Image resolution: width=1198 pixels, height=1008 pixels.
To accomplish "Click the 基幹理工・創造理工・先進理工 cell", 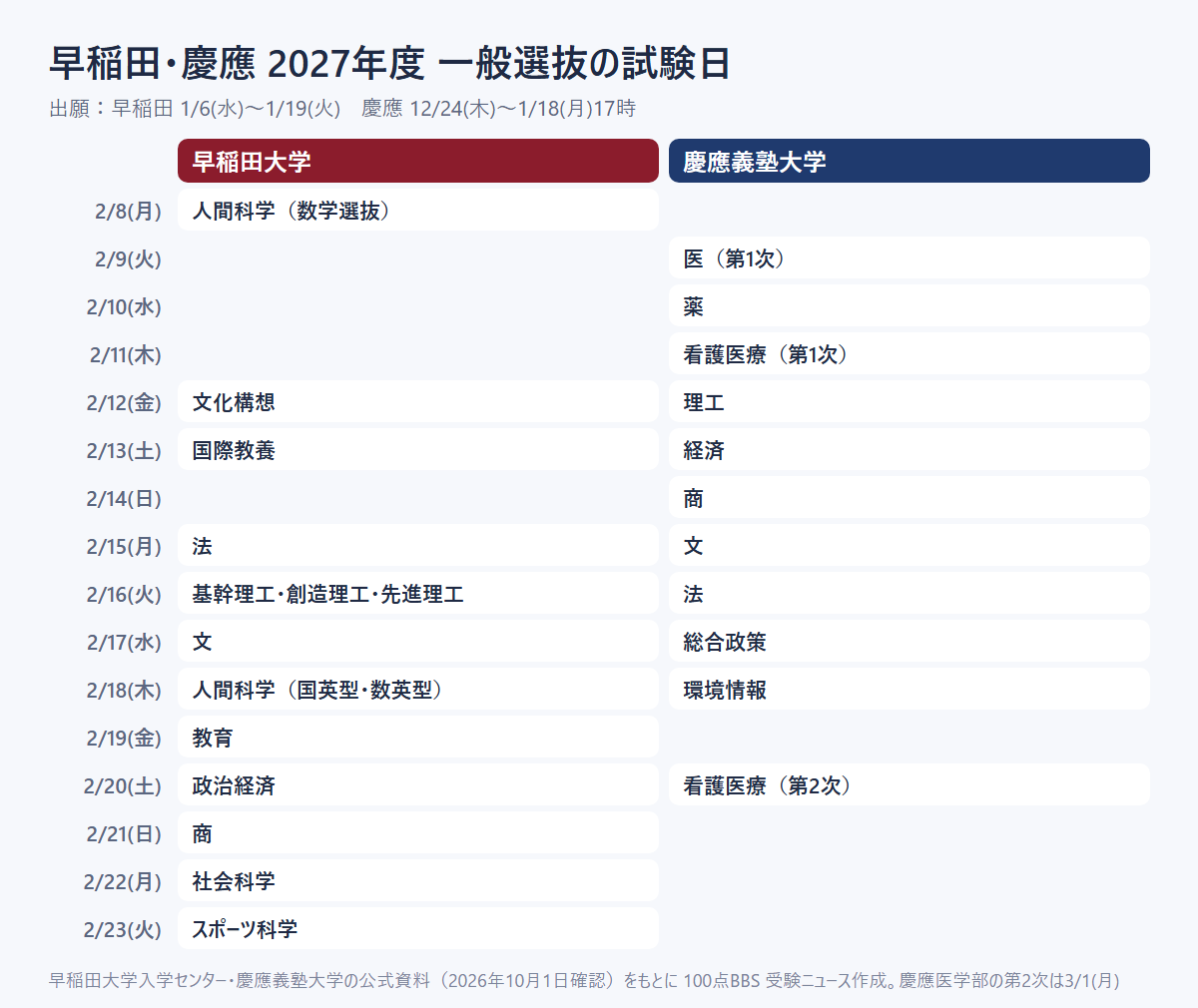I will pos(418,593).
